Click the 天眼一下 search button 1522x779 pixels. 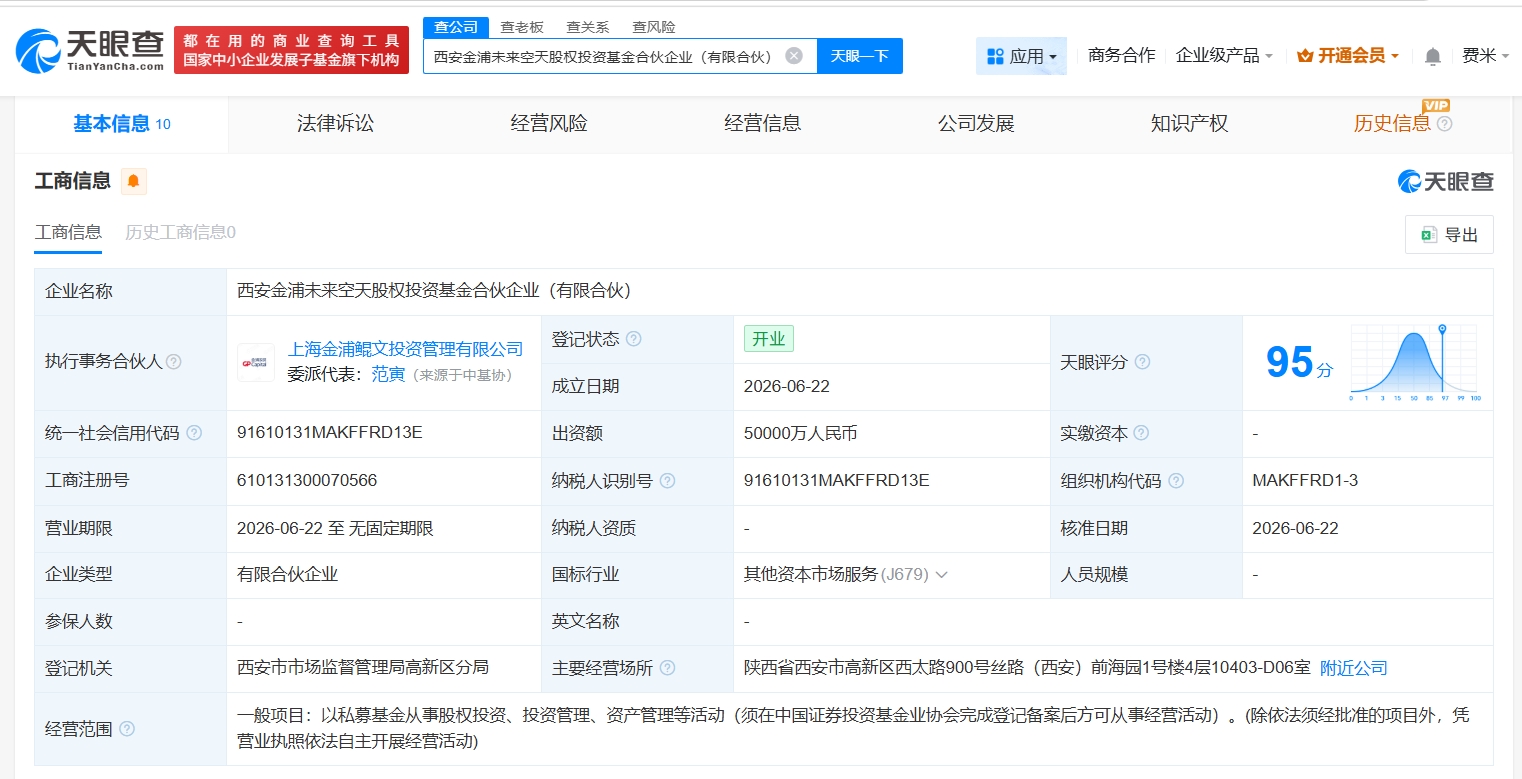(860, 56)
